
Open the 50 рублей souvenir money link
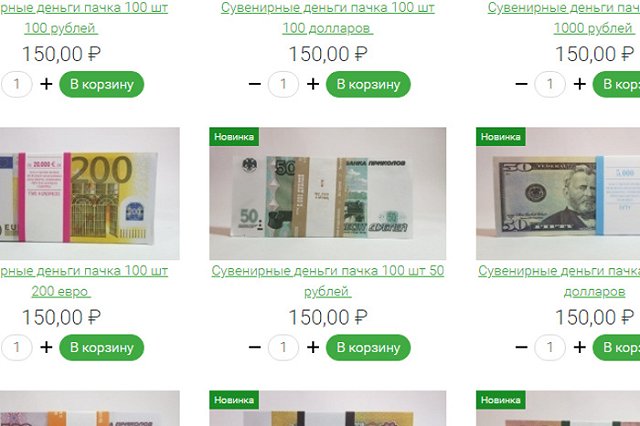click(x=327, y=281)
